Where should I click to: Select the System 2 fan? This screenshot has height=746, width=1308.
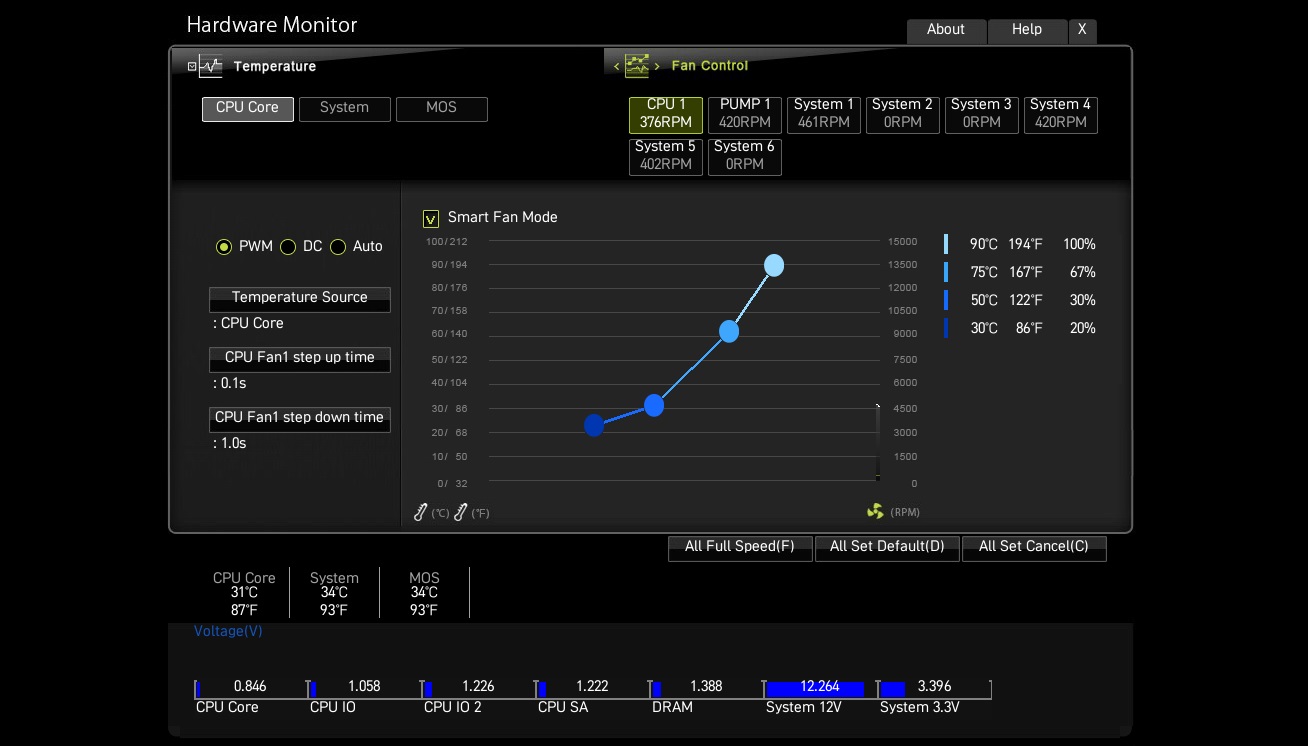click(x=903, y=114)
